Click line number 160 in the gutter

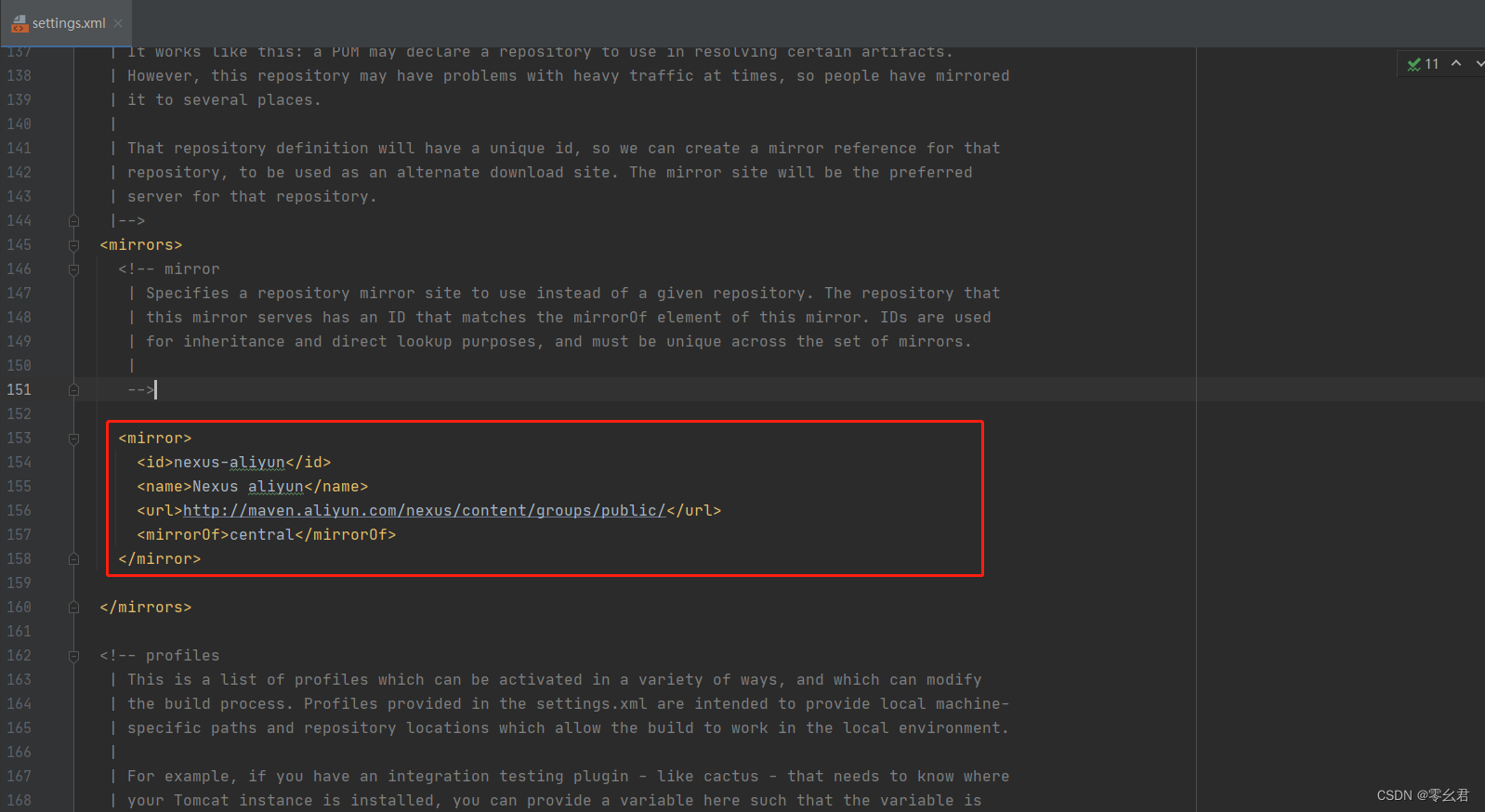click(19, 608)
